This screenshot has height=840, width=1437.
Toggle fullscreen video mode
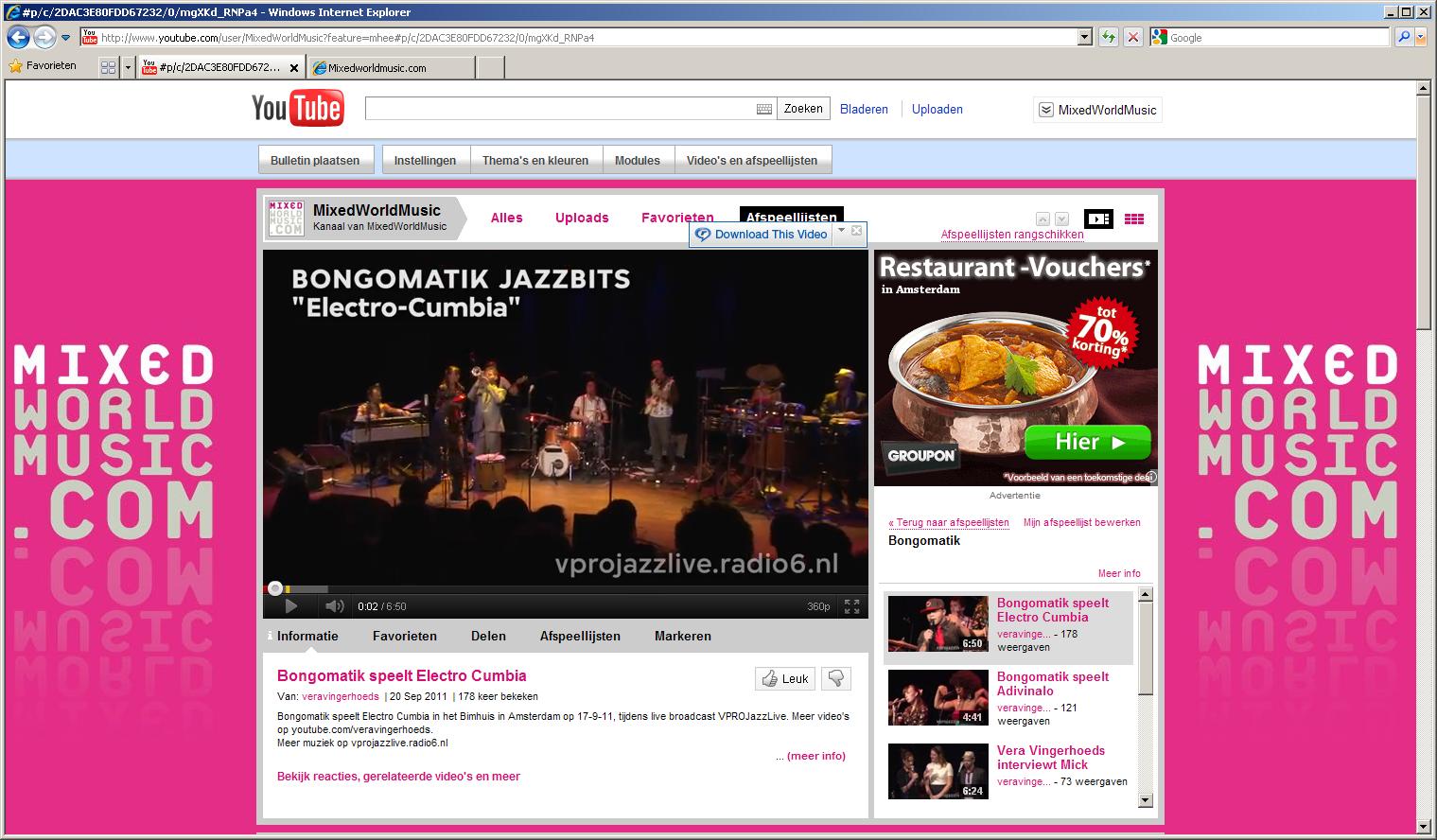click(x=851, y=606)
